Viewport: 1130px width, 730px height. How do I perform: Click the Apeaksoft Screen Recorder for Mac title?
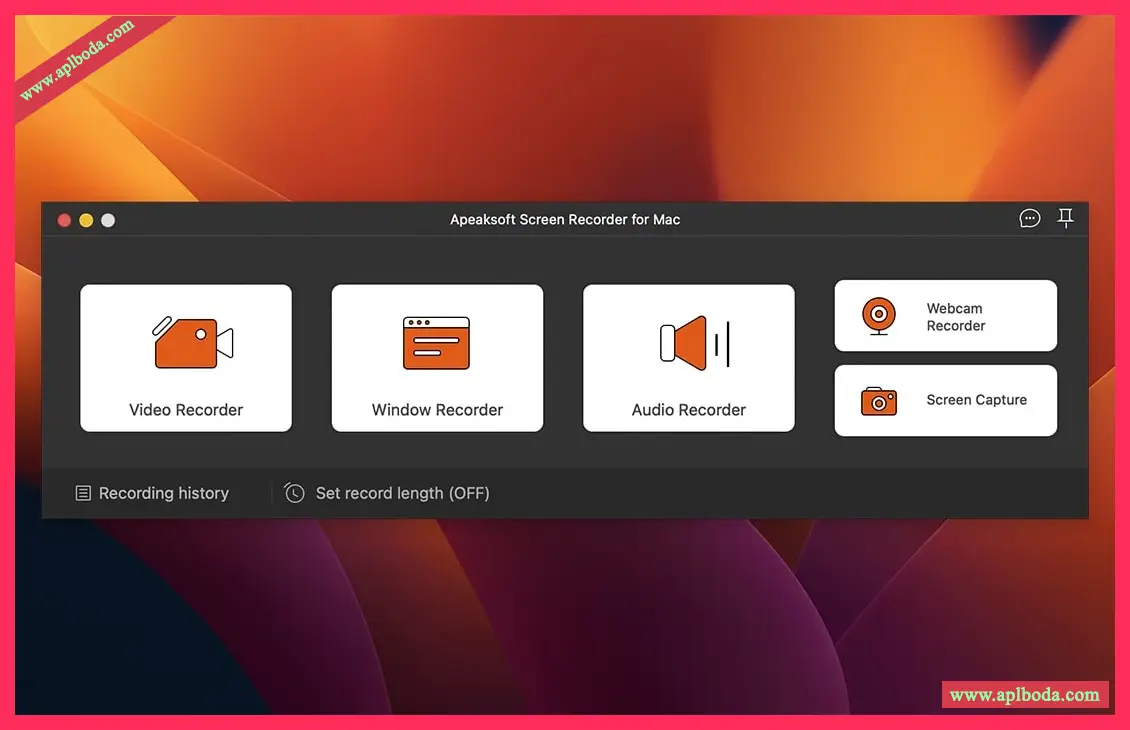(565, 219)
